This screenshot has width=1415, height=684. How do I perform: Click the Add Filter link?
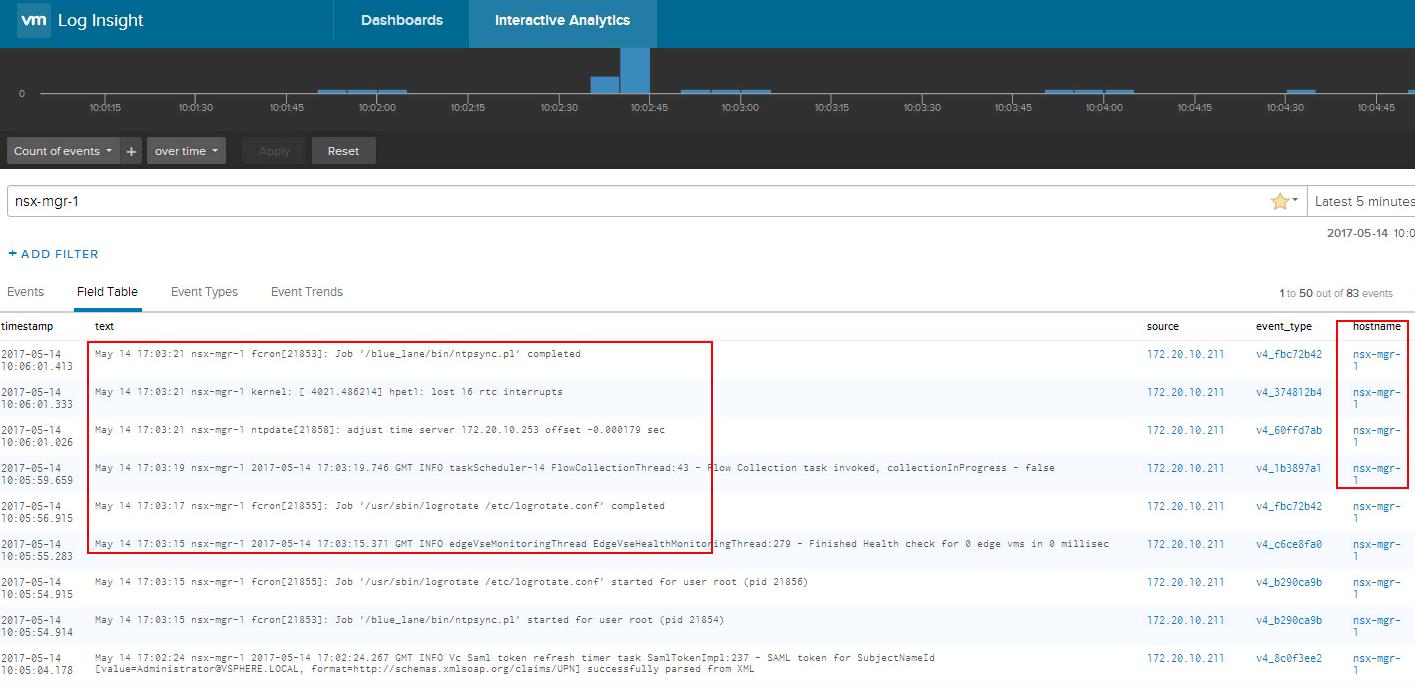54,254
